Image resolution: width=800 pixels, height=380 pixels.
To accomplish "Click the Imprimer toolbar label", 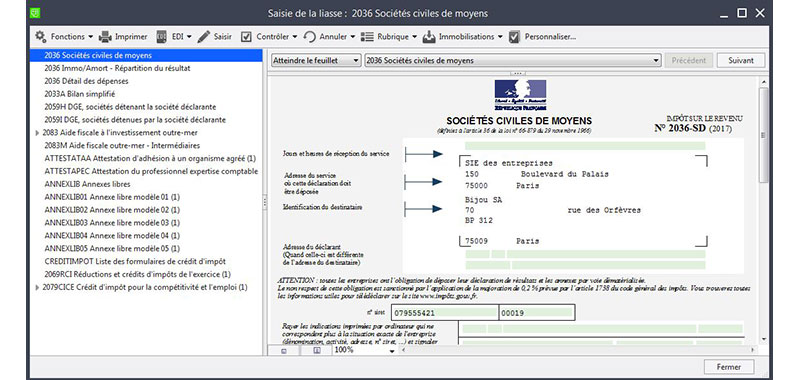I will pos(131,37).
